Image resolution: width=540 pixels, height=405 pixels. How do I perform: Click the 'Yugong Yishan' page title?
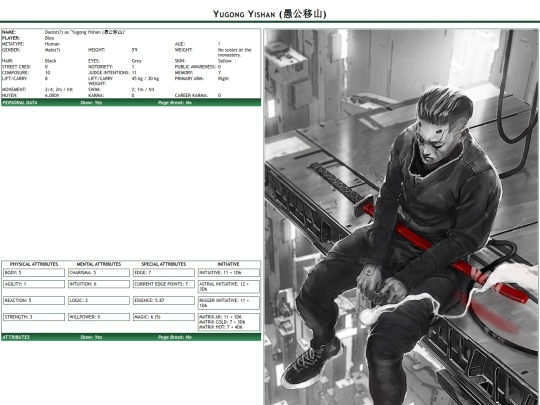[270, 14]
